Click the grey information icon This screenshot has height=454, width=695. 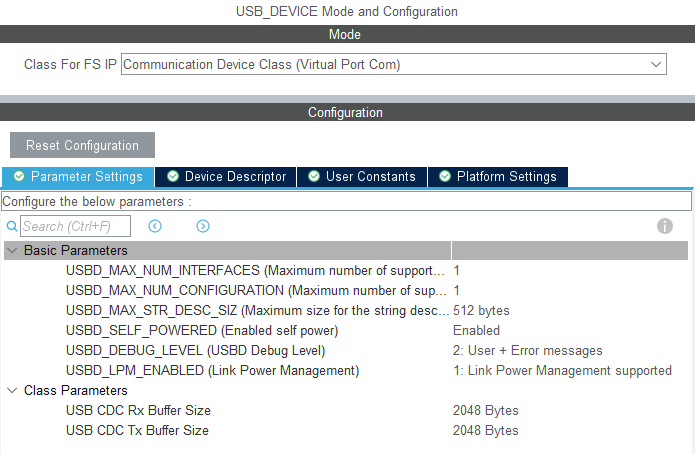coord(664,226)
